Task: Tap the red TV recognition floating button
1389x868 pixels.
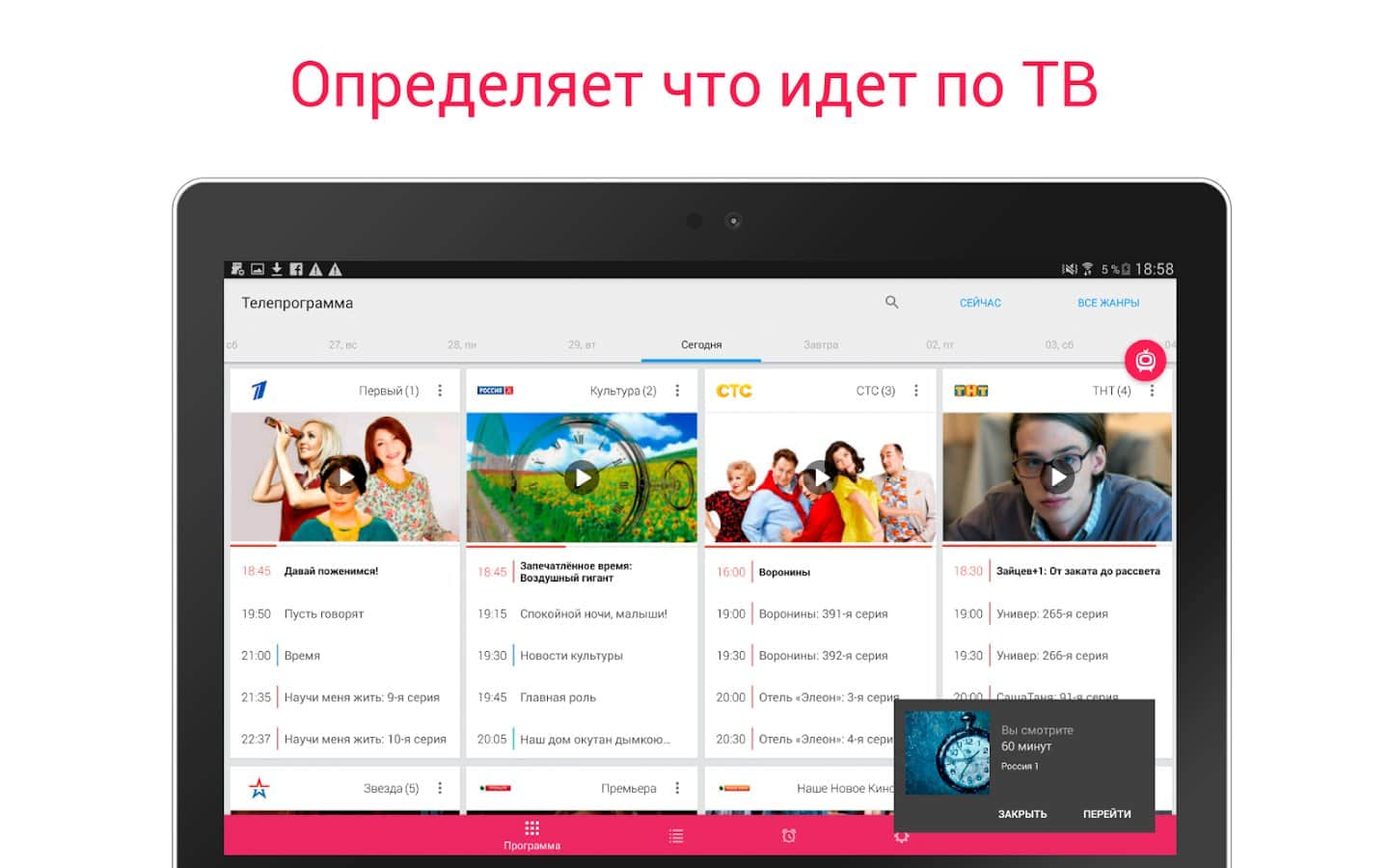Action: coord(1145,361)
